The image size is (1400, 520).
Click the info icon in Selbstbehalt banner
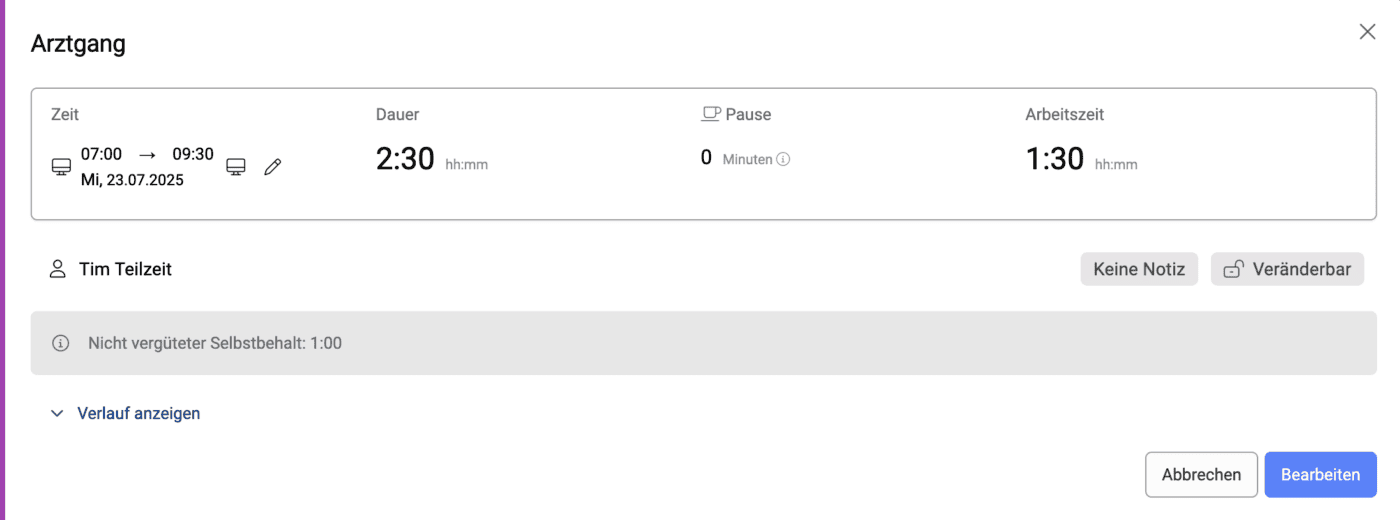61,343
